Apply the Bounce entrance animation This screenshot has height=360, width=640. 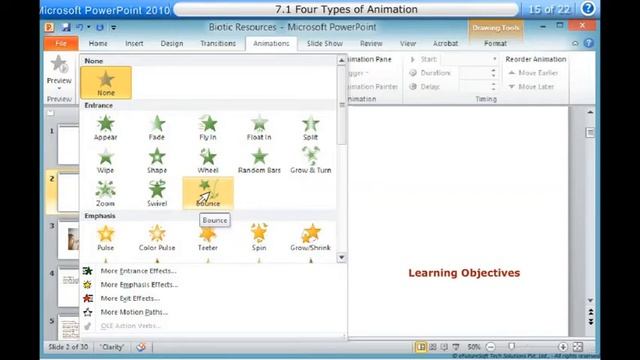[x=208, y=193]
